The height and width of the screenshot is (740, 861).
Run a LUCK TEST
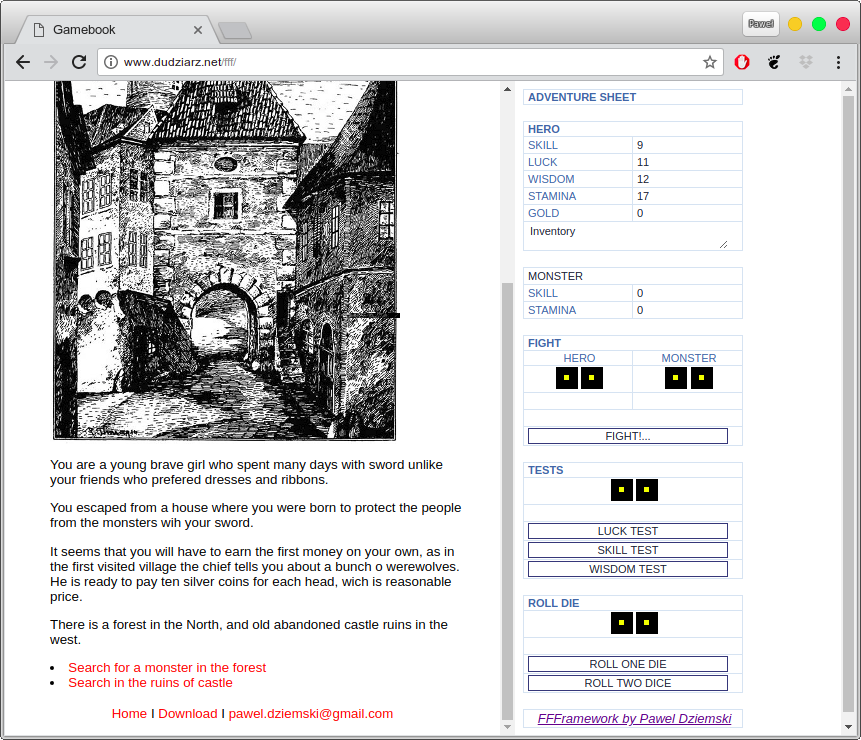628,531
